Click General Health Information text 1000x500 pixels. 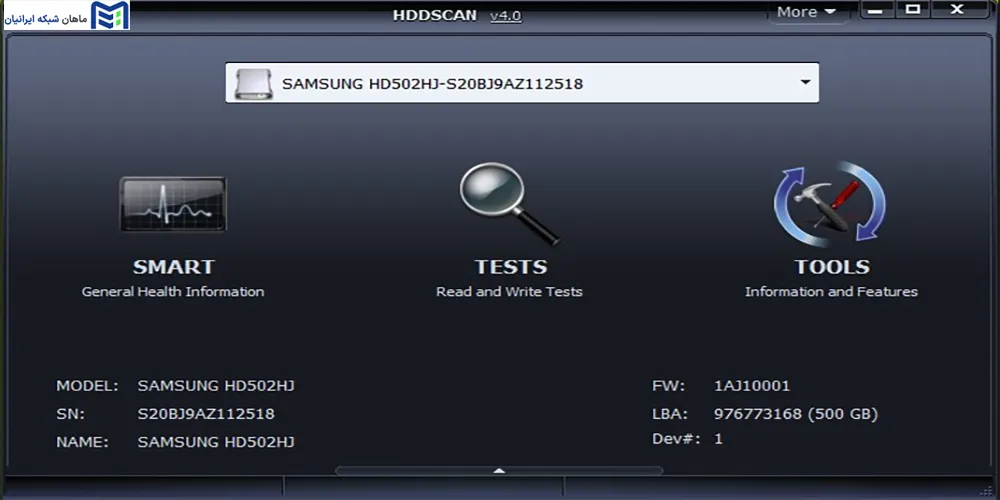[173, 292]
